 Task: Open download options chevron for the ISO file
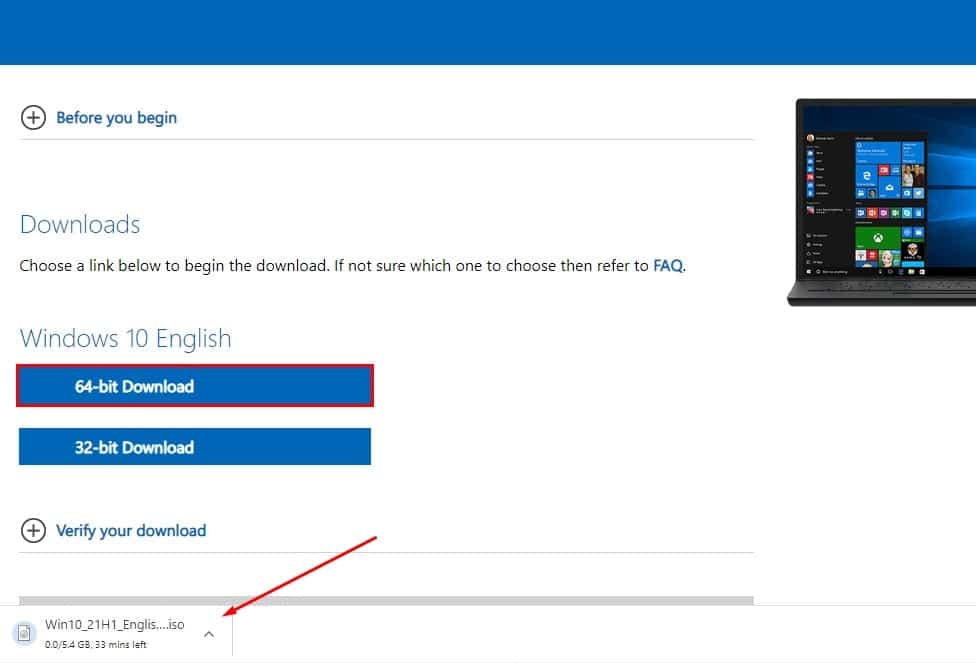[209, 634]
